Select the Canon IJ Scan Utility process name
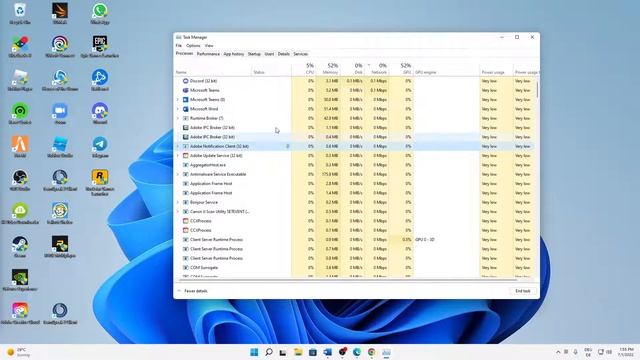The image size is (640, 360). click(220, 211)
